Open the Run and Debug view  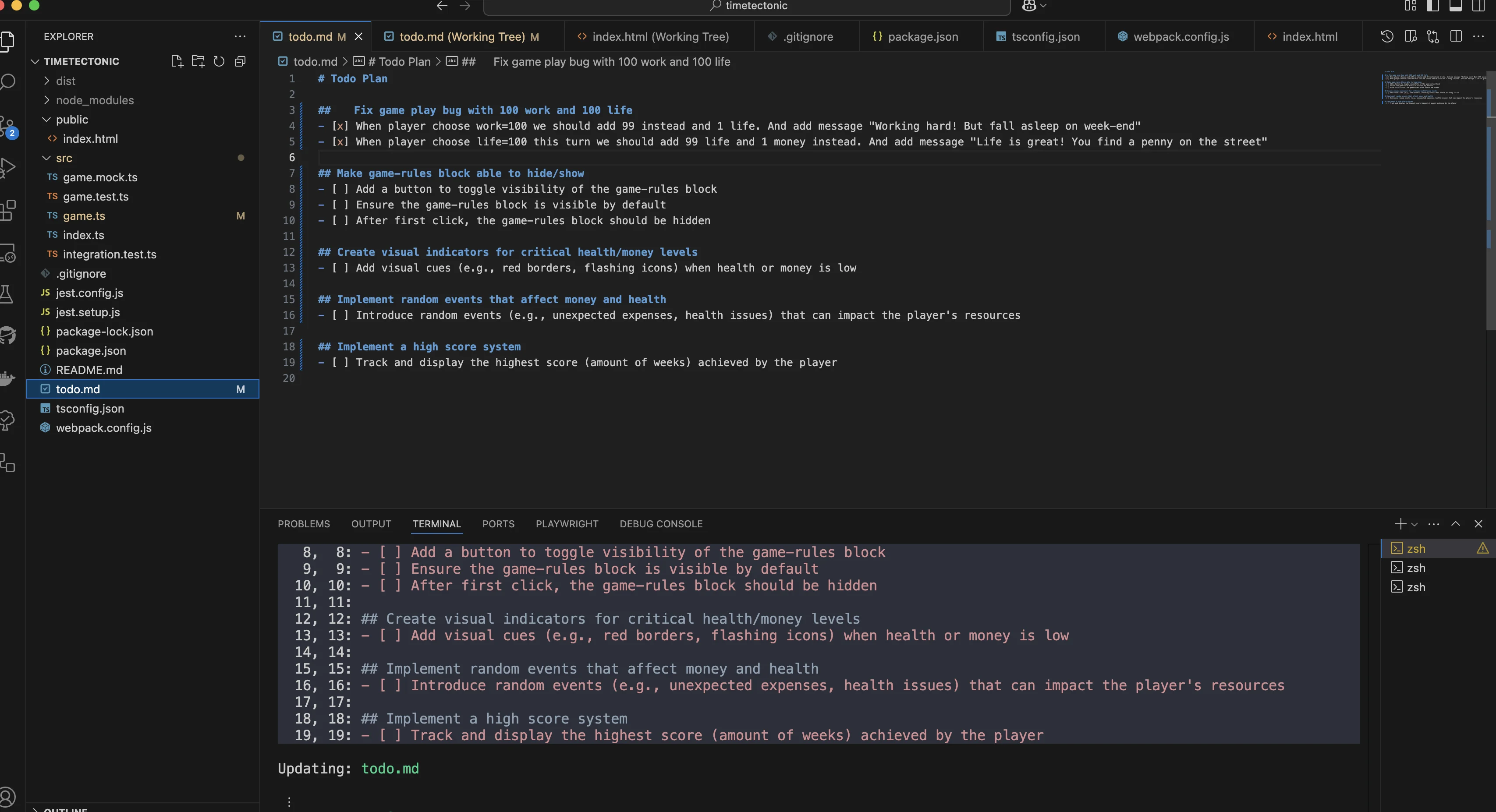click(x=9, y=167)
